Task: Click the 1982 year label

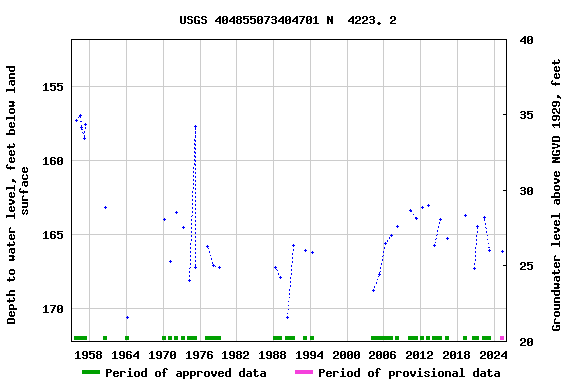Action: (x=235, y=355)
